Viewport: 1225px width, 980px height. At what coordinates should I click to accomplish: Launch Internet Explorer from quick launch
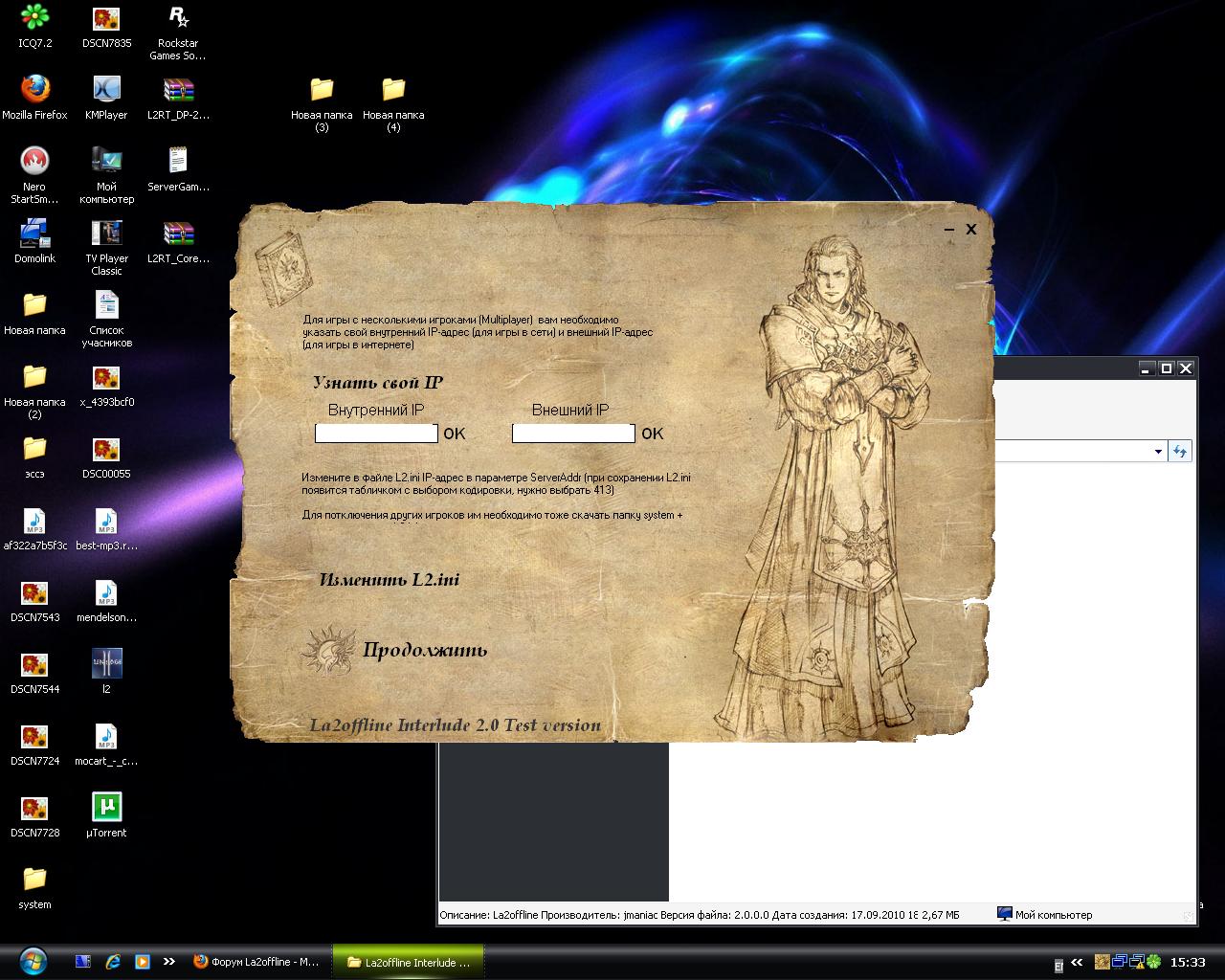(x=113, y=962)
